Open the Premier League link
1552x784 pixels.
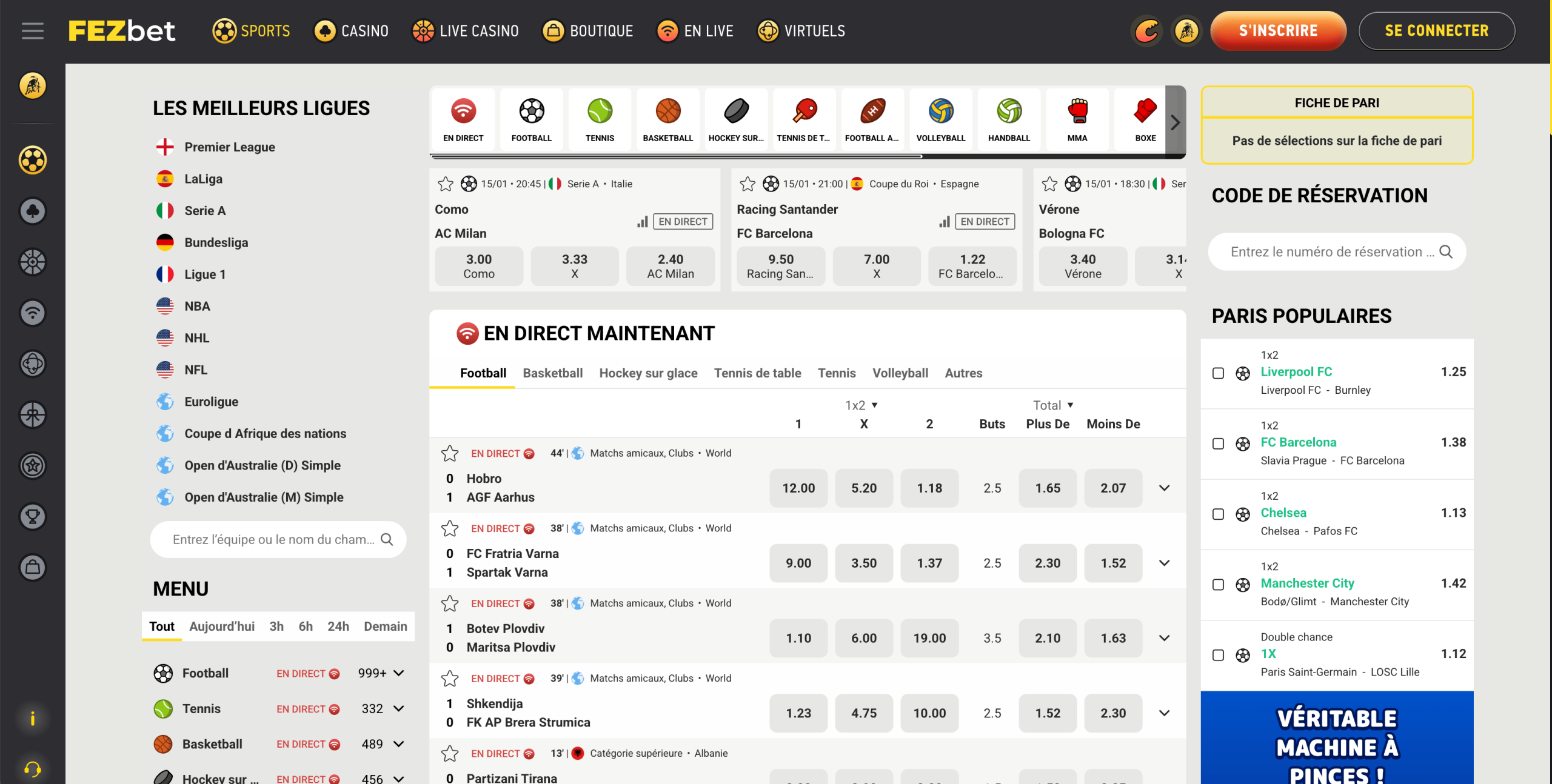tap(230, 147)
